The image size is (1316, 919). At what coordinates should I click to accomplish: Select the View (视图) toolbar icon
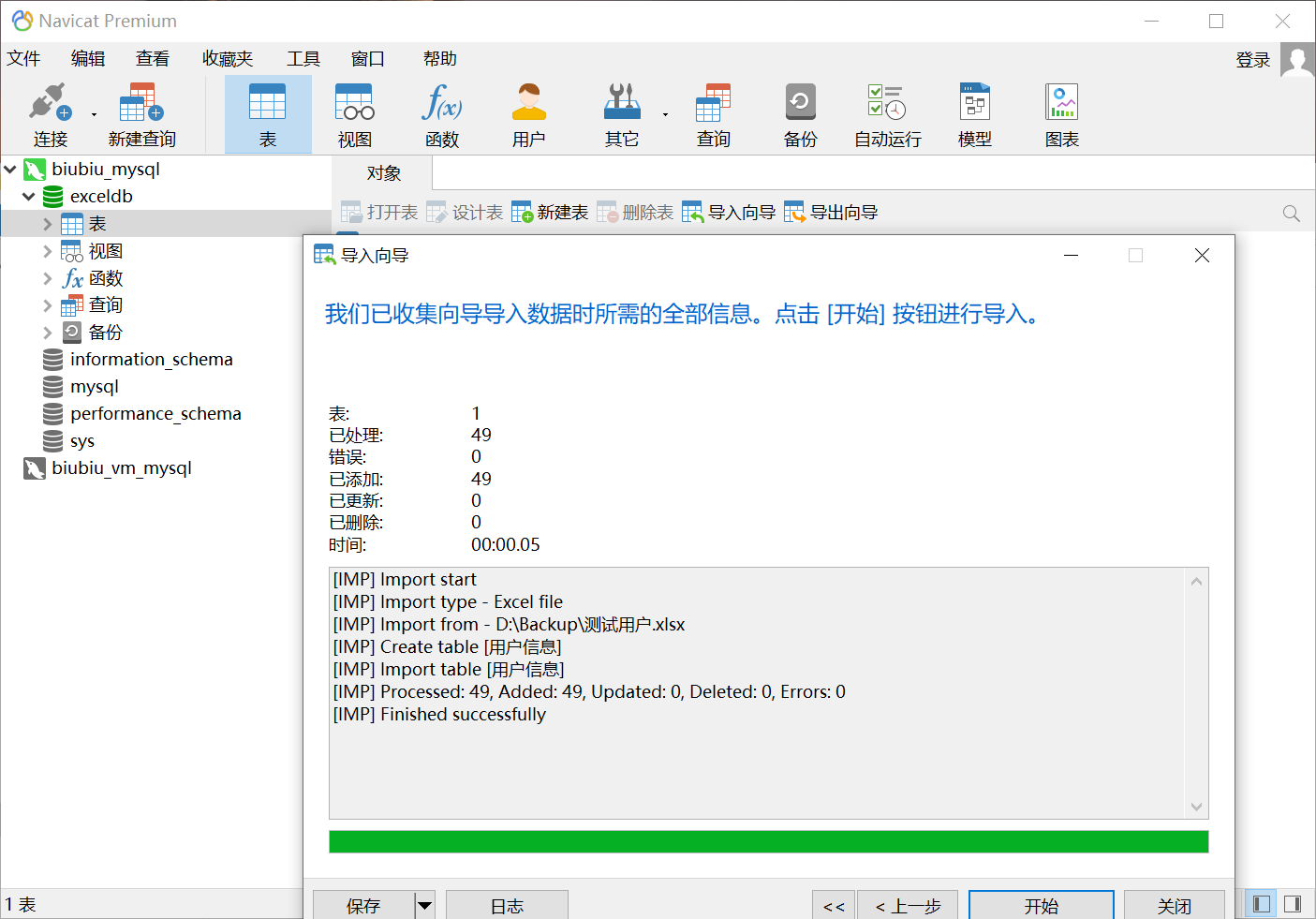pos(355,114)
